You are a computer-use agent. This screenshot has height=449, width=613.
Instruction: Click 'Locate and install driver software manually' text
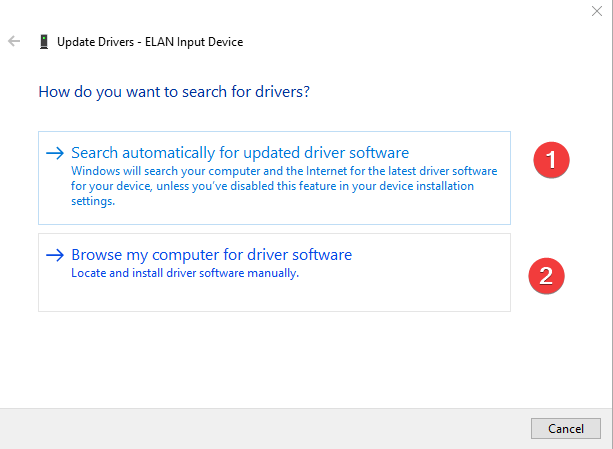[185, 273]
